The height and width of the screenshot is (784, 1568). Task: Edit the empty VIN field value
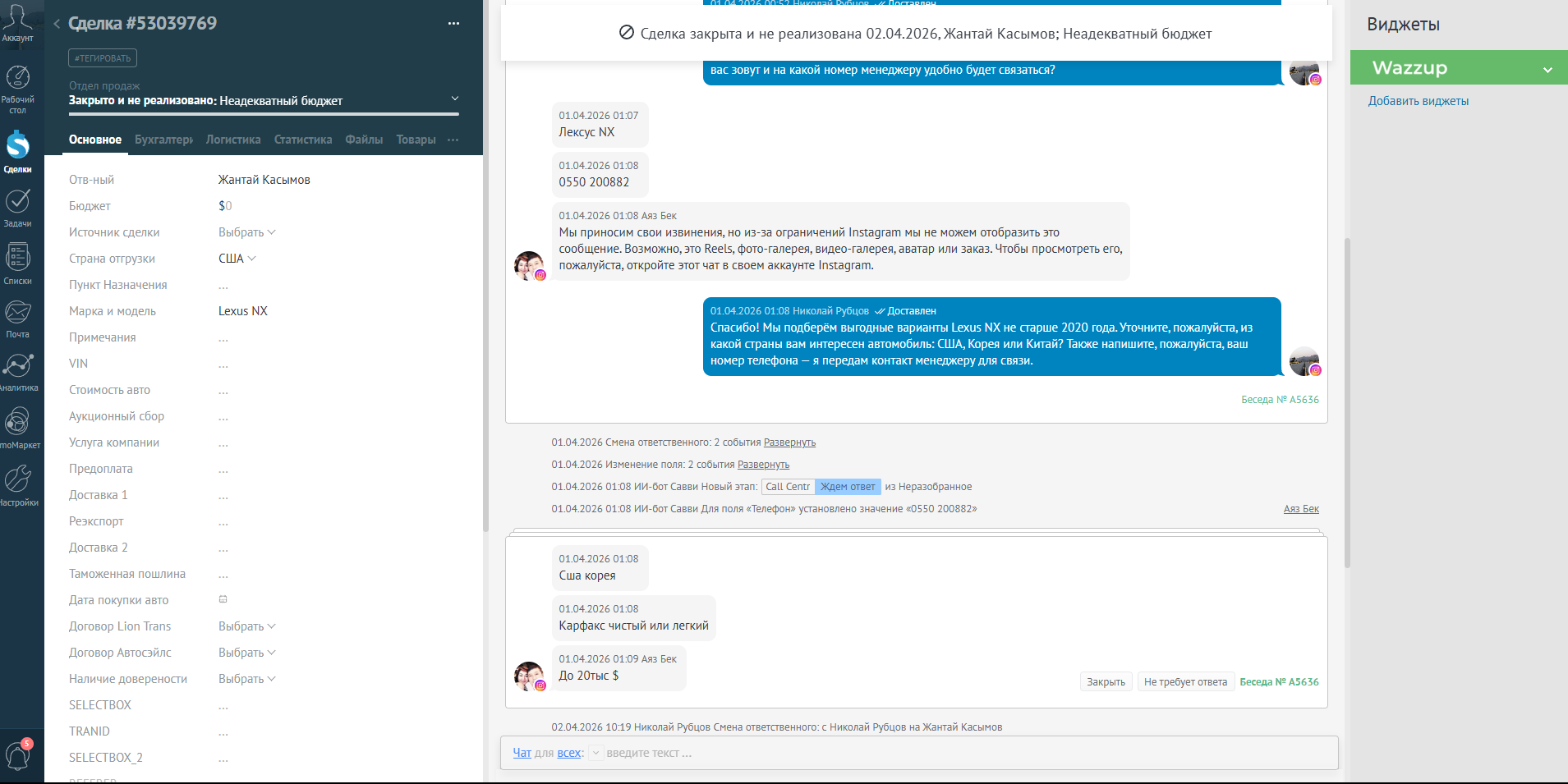223,364
